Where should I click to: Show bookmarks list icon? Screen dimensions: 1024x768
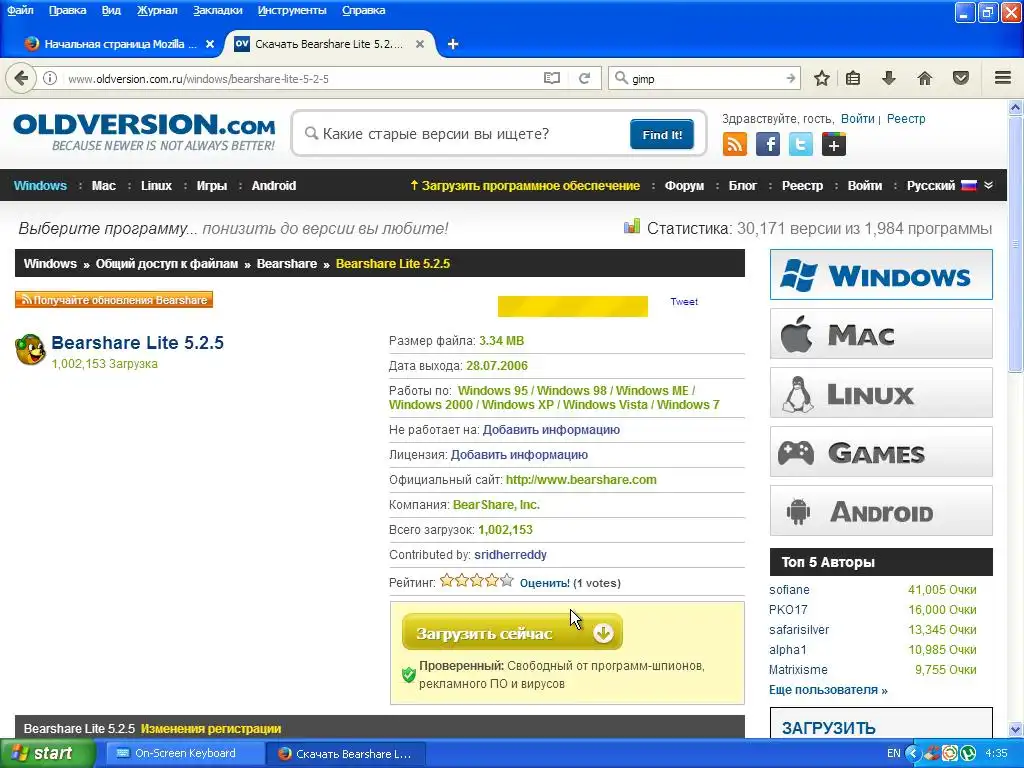(853, 78)
